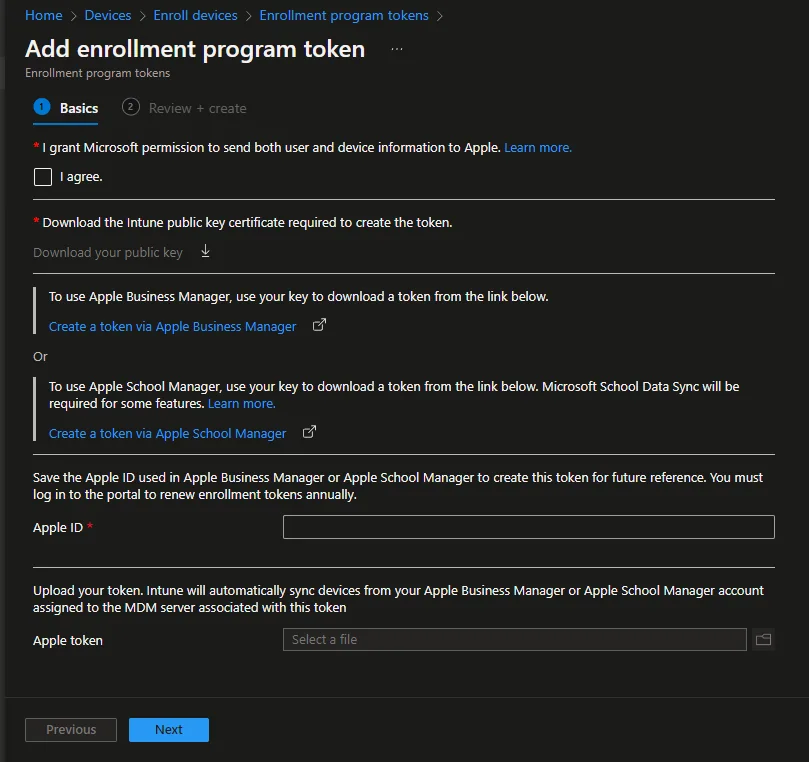Viewport: 809px width, 762px height.
Task: Navigate to Enrollment program tokens breadcrumb
Action: click(344, 15)
